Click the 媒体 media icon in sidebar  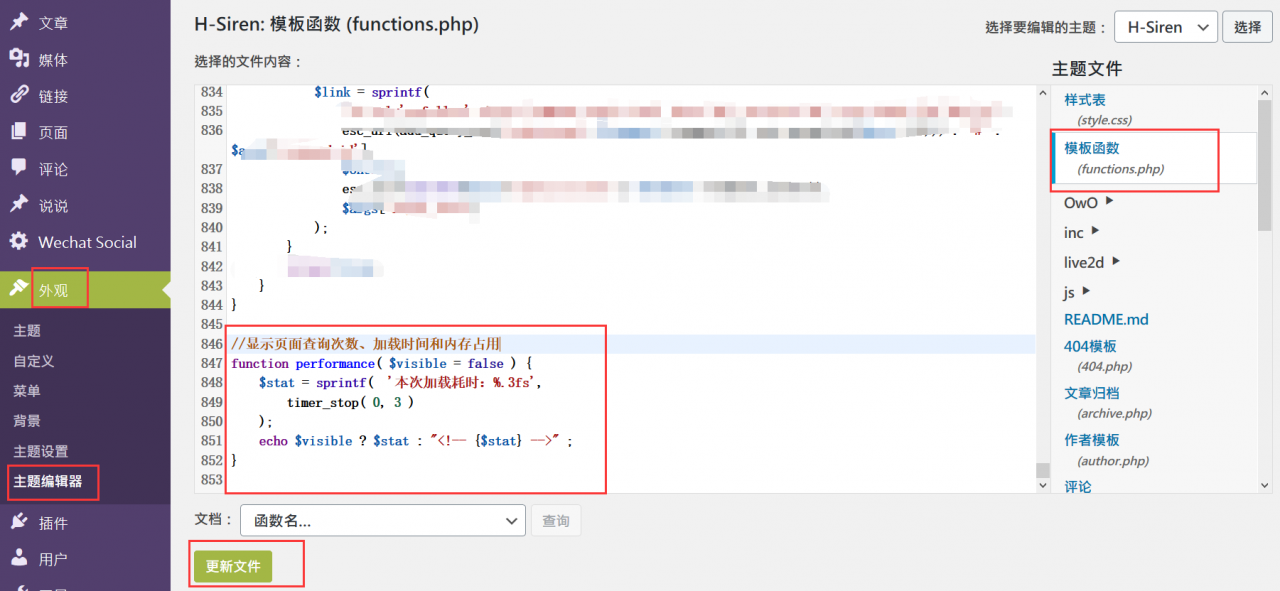point(18,59)
